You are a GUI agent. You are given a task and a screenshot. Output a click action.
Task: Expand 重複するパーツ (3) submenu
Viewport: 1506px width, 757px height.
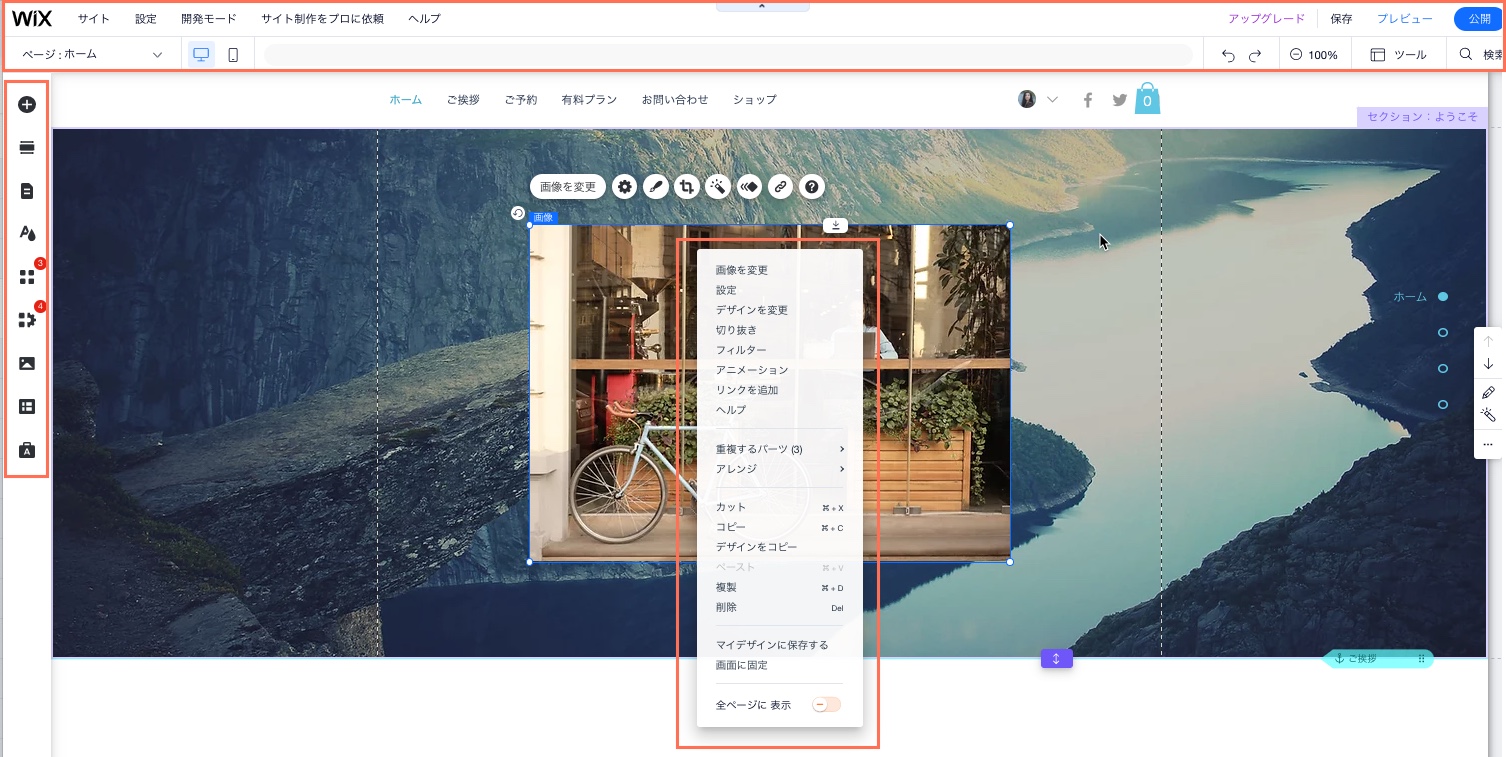click(x=780, y=449)
